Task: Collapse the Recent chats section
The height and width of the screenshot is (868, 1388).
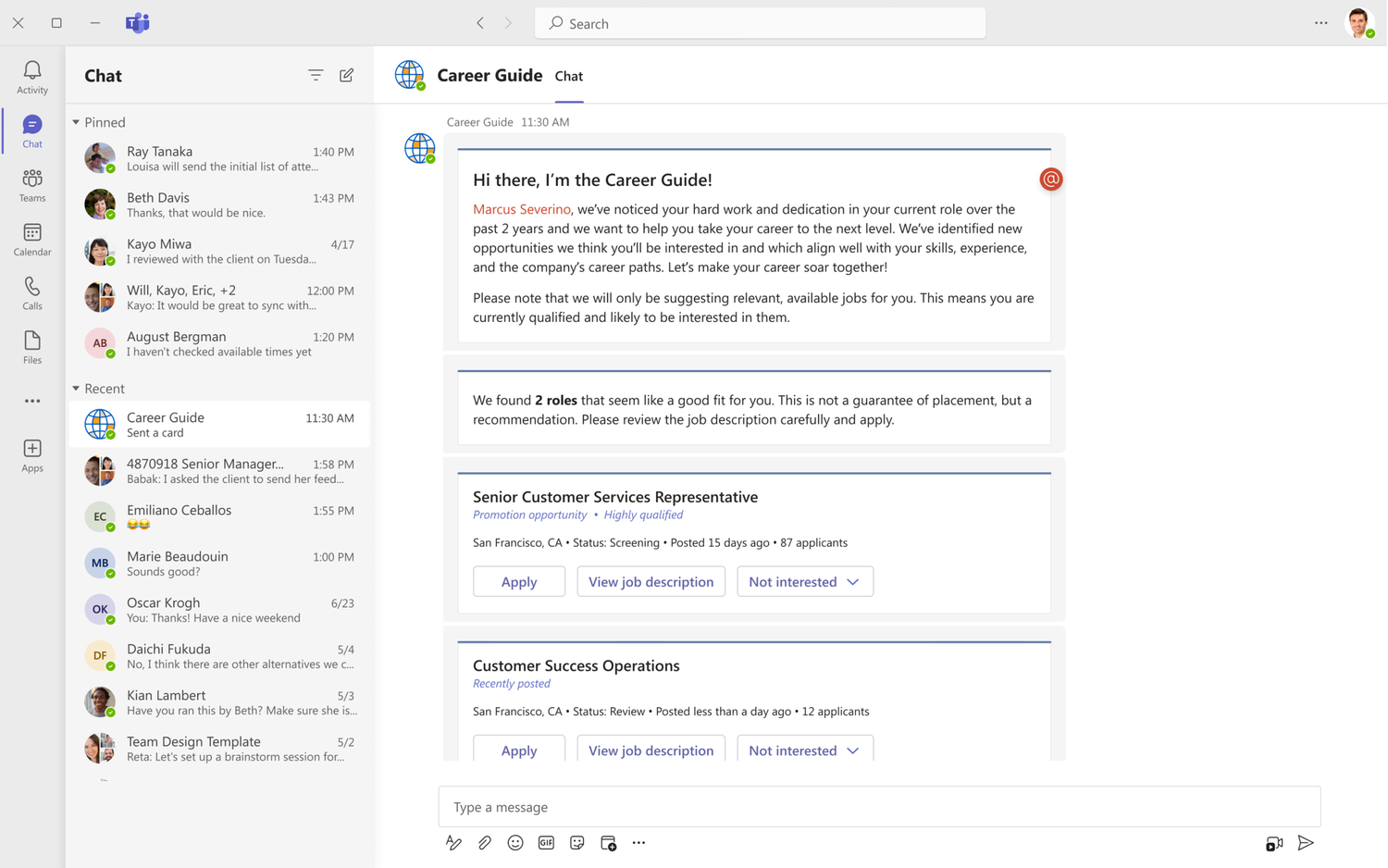Action: tap(75, 388)
